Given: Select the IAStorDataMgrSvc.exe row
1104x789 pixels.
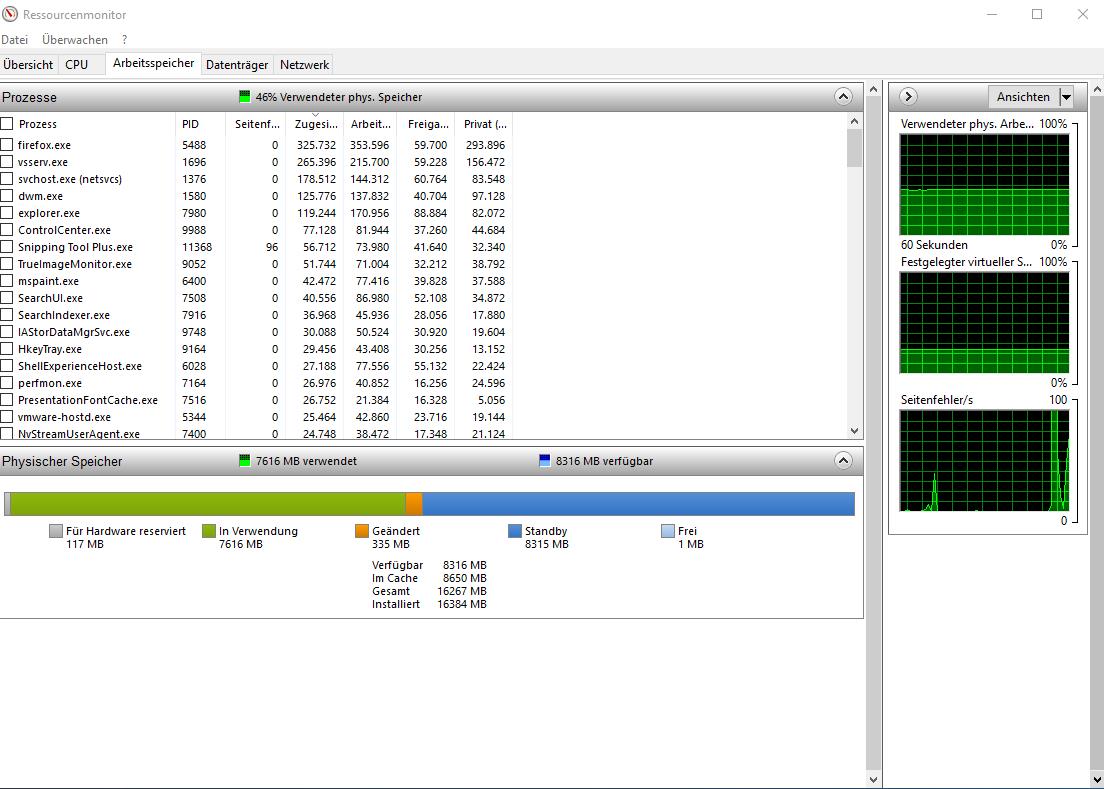Looking at the screenshot, I should [x=255, y=332].
